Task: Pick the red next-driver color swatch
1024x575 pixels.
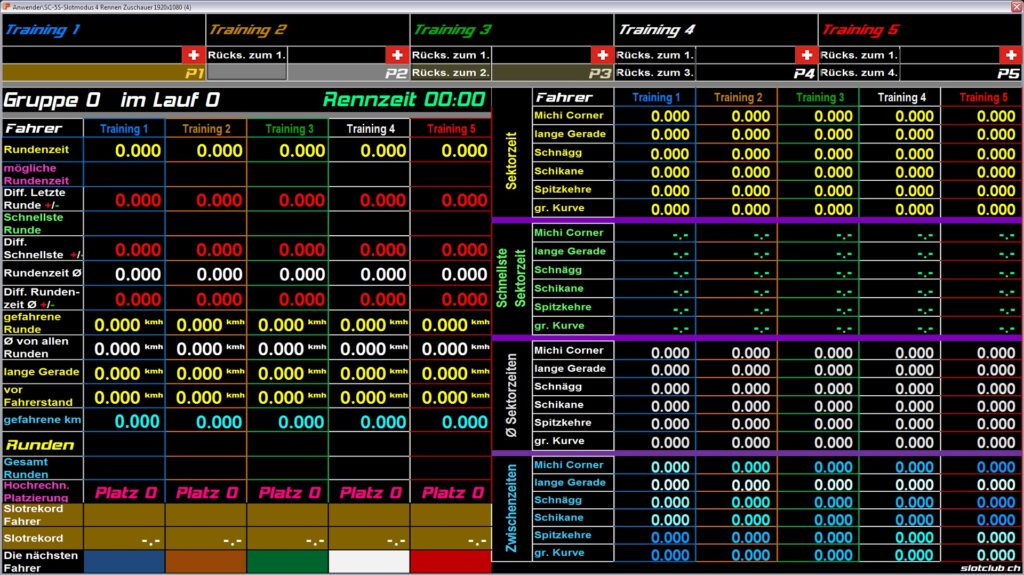Action: click(451, 561)
